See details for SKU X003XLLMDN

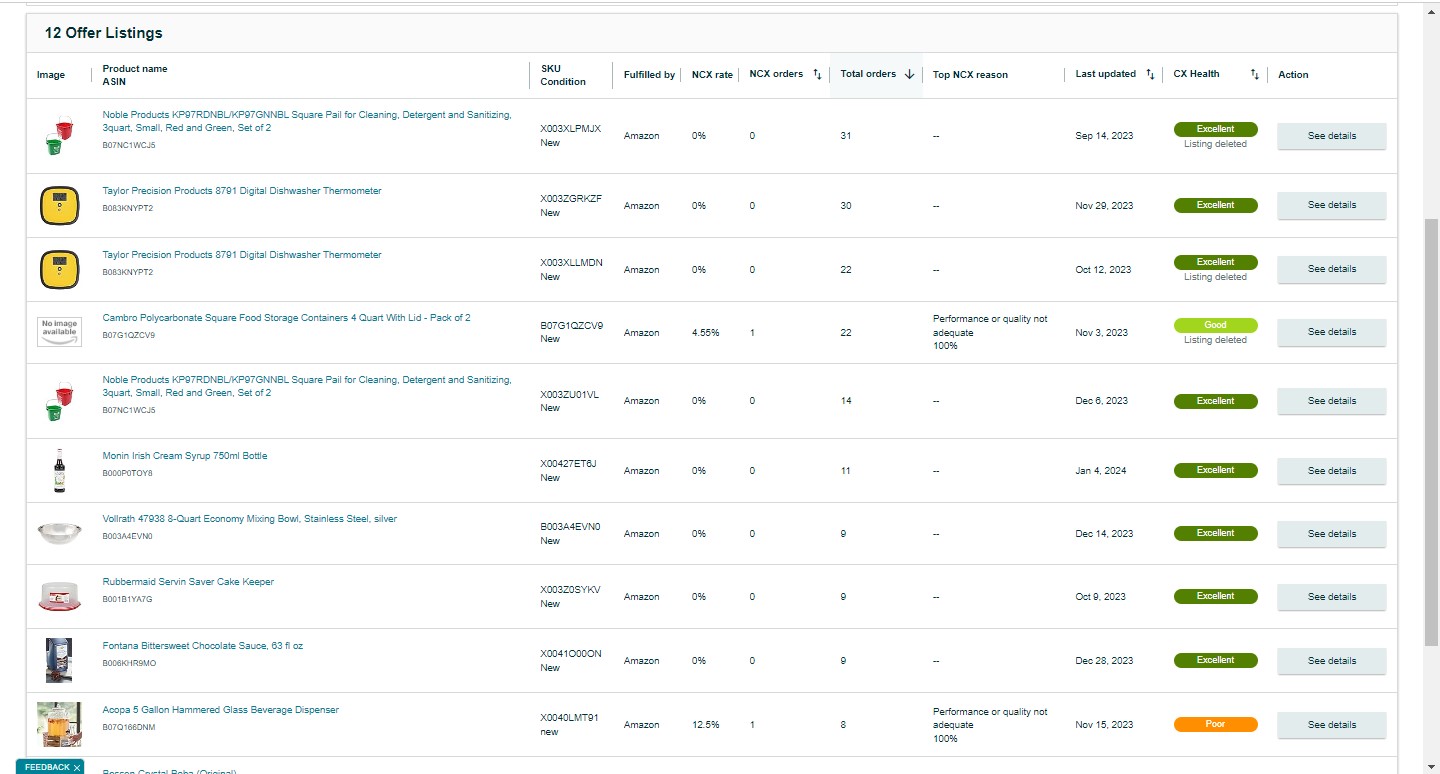click(1331, 269)
